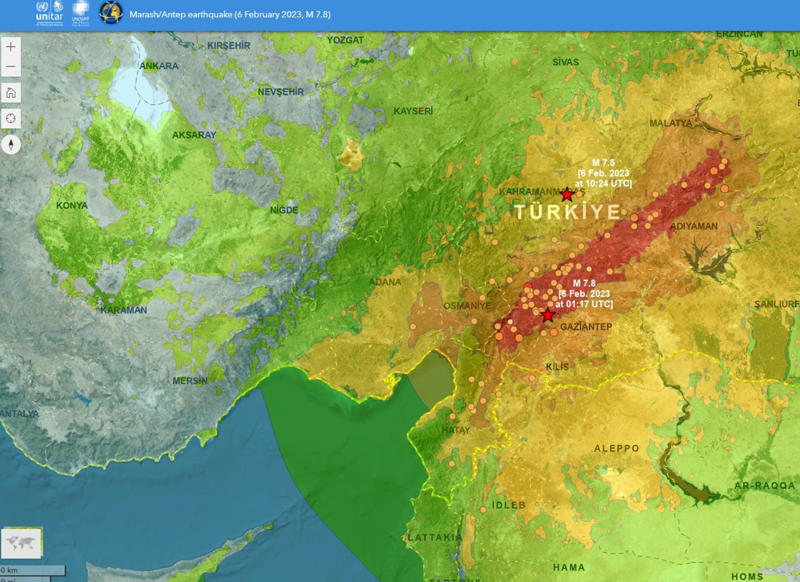Click the UN emblem above the unitar logo
Image resolution: width=800 pixels, height=582 pixels.
click(x=41, y=5)
